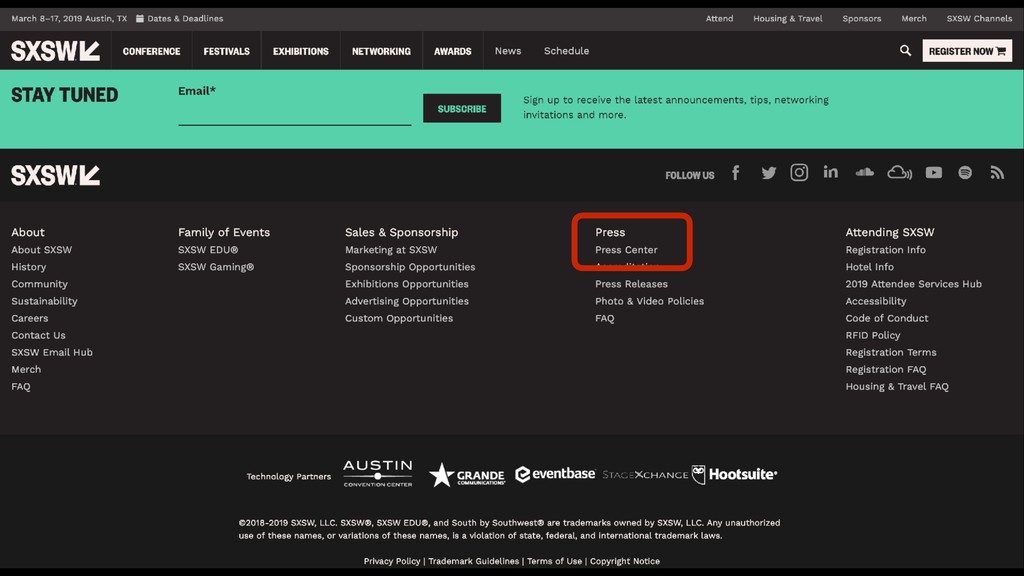Viewport: 1024px width, 576px height.
Task: Click the SXSW logo in the navigation bar
Action: tap(56, 50)
